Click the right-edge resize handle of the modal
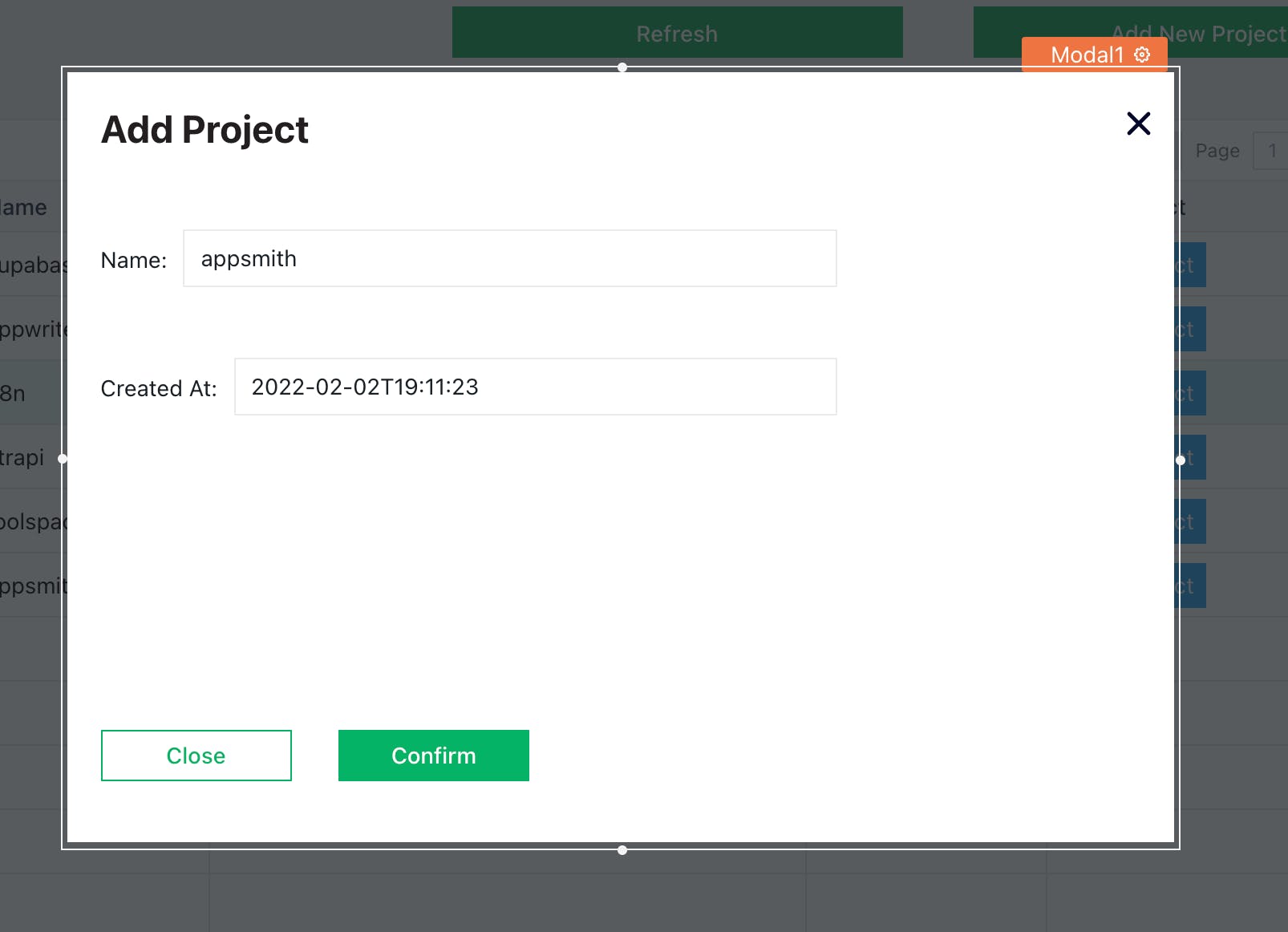Screen dimensions: 1288x932 [x=1180, y=460]
